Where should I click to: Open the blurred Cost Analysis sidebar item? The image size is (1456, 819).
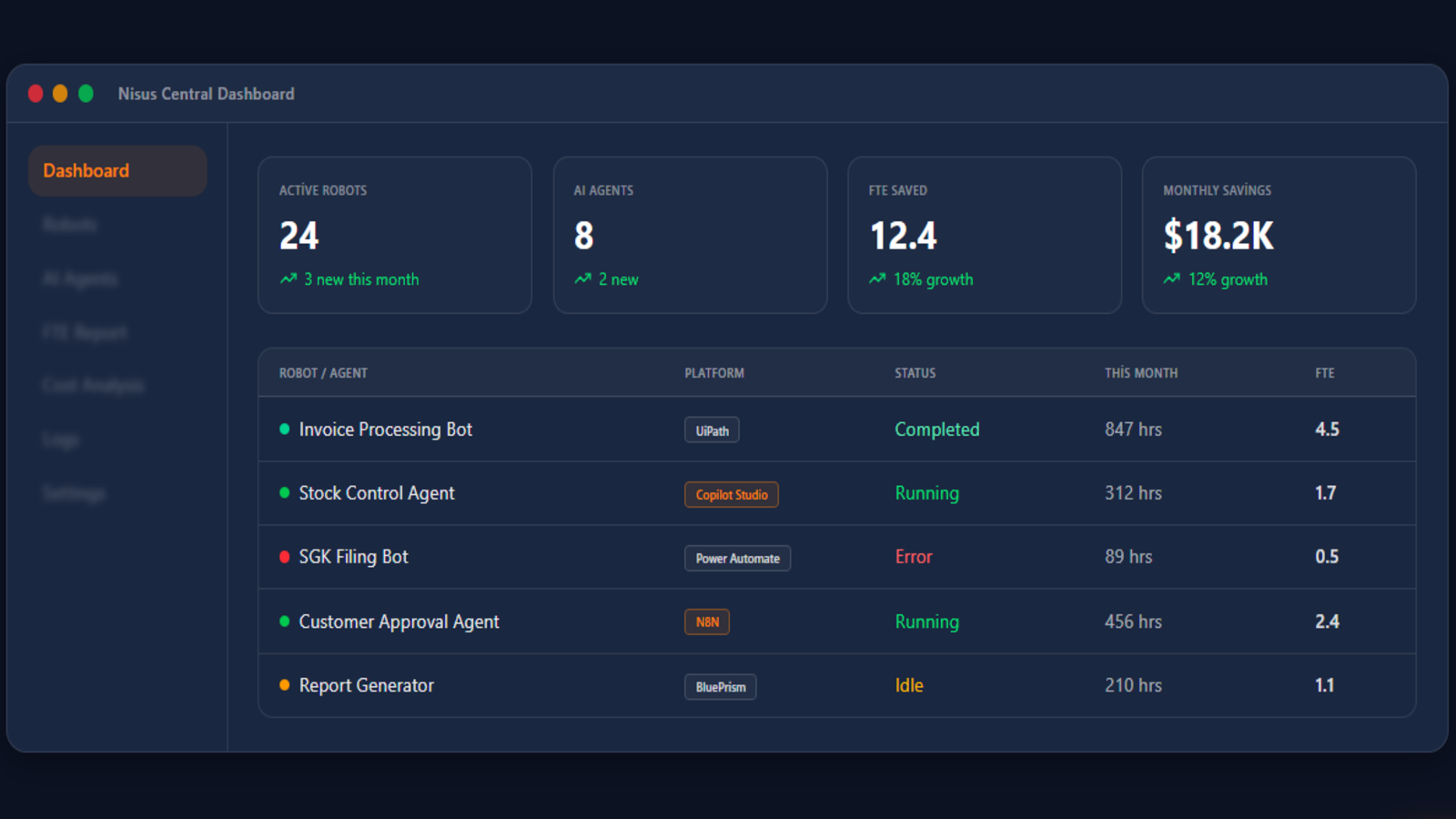click(x=93, y=386)
